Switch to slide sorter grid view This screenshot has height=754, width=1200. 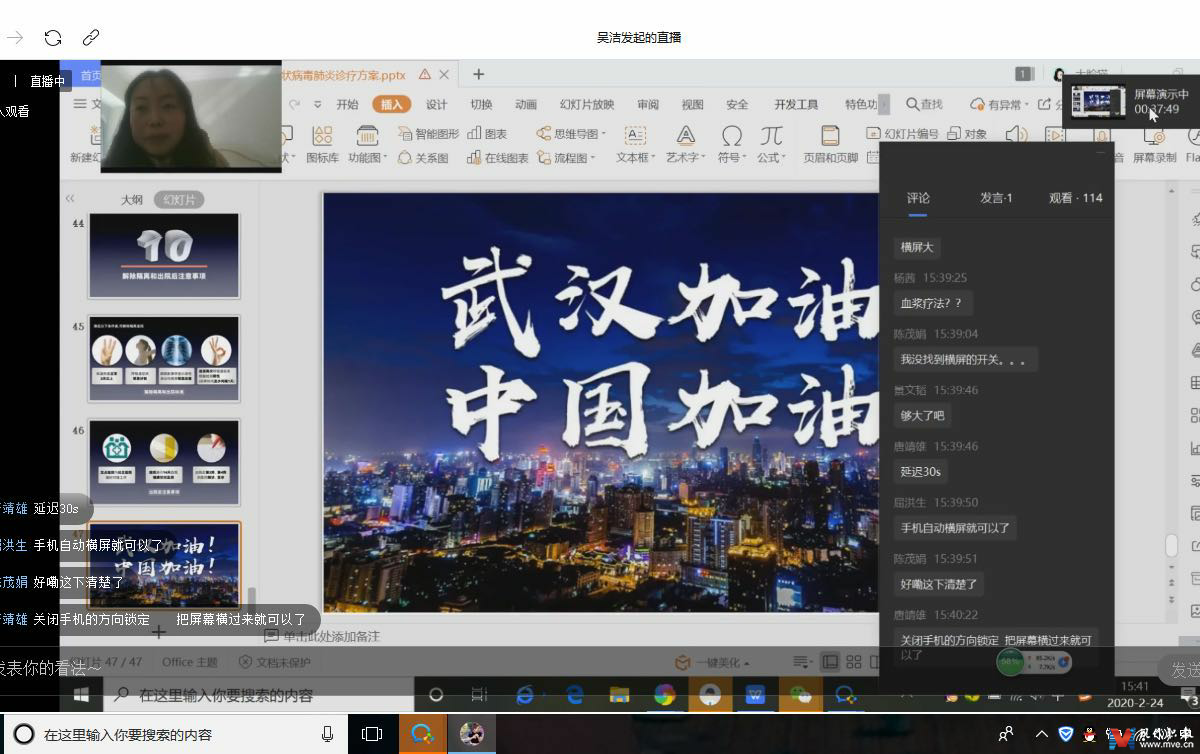coord(853,662)
